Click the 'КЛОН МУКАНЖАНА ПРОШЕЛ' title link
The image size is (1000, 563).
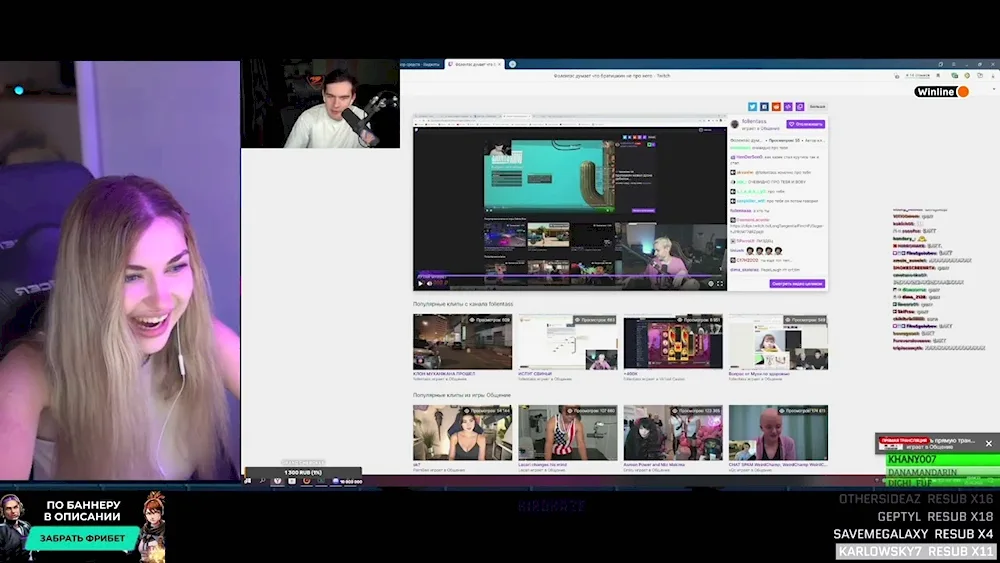coord(444,374)
